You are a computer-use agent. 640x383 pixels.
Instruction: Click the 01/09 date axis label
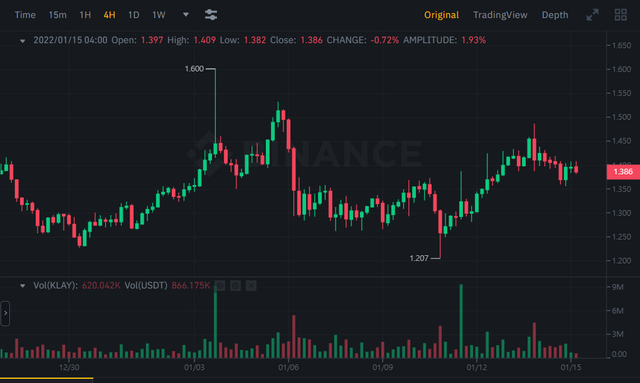[382, 367]
